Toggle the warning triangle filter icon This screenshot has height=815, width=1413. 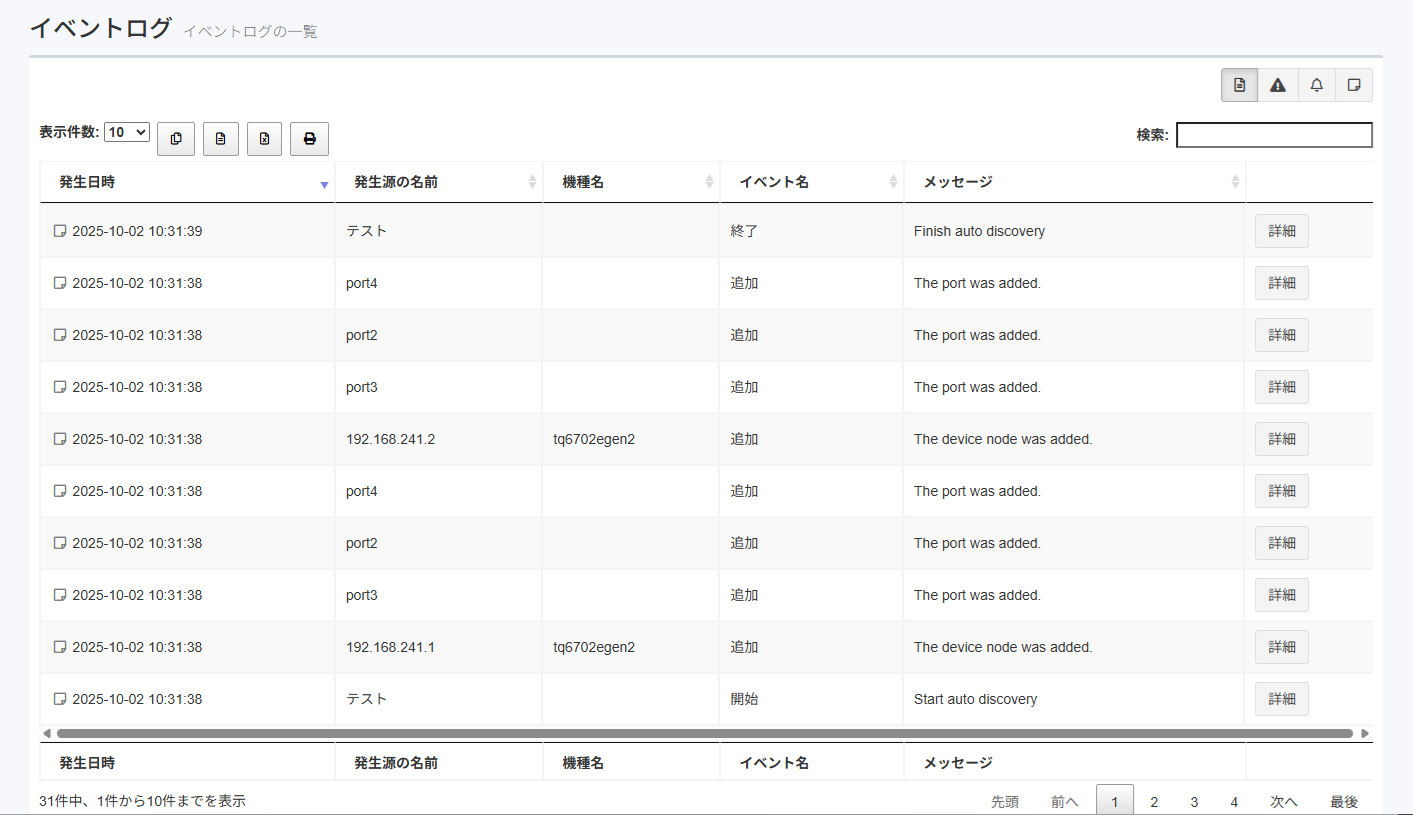tap(1277, 85)
